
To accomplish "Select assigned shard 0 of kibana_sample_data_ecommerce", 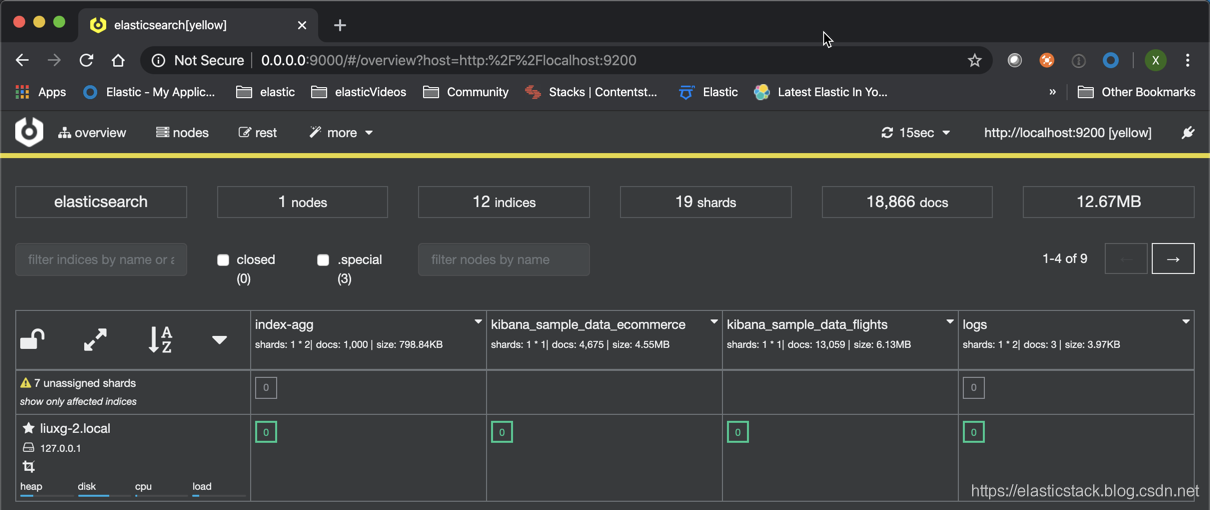I will 502,432.
